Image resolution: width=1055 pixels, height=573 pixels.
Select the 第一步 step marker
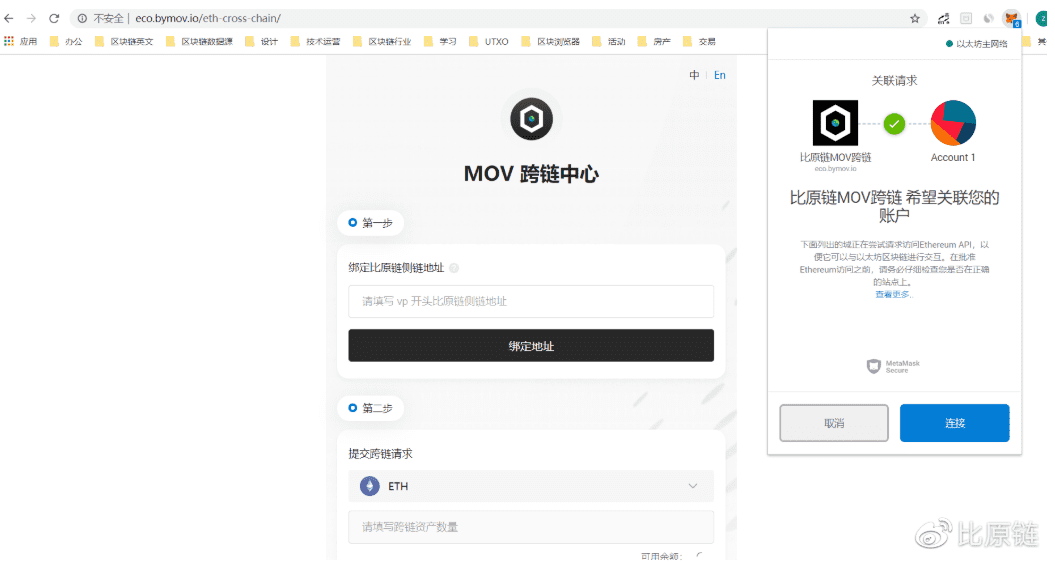371,223
